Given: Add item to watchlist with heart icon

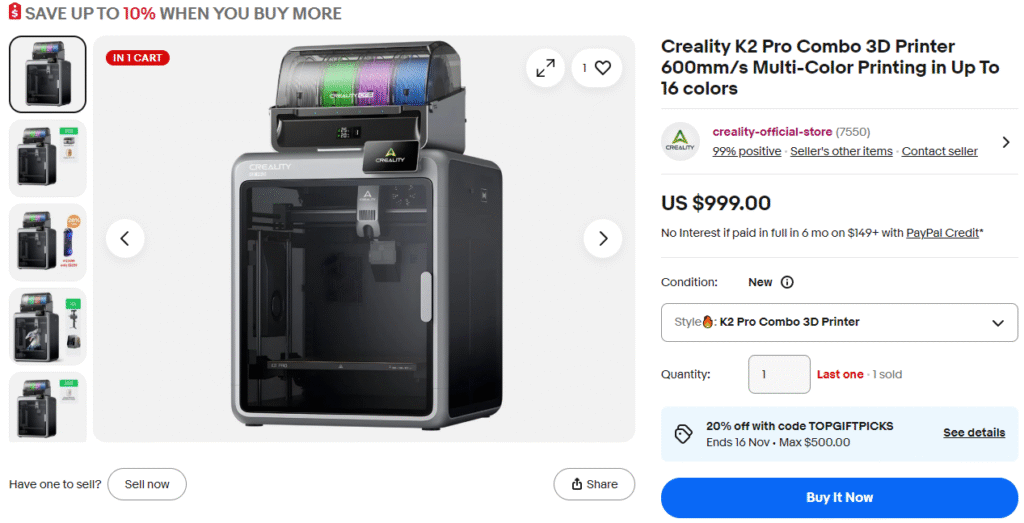Looking at the screenshot, I should pyautogui.click(x=602, y=68).
